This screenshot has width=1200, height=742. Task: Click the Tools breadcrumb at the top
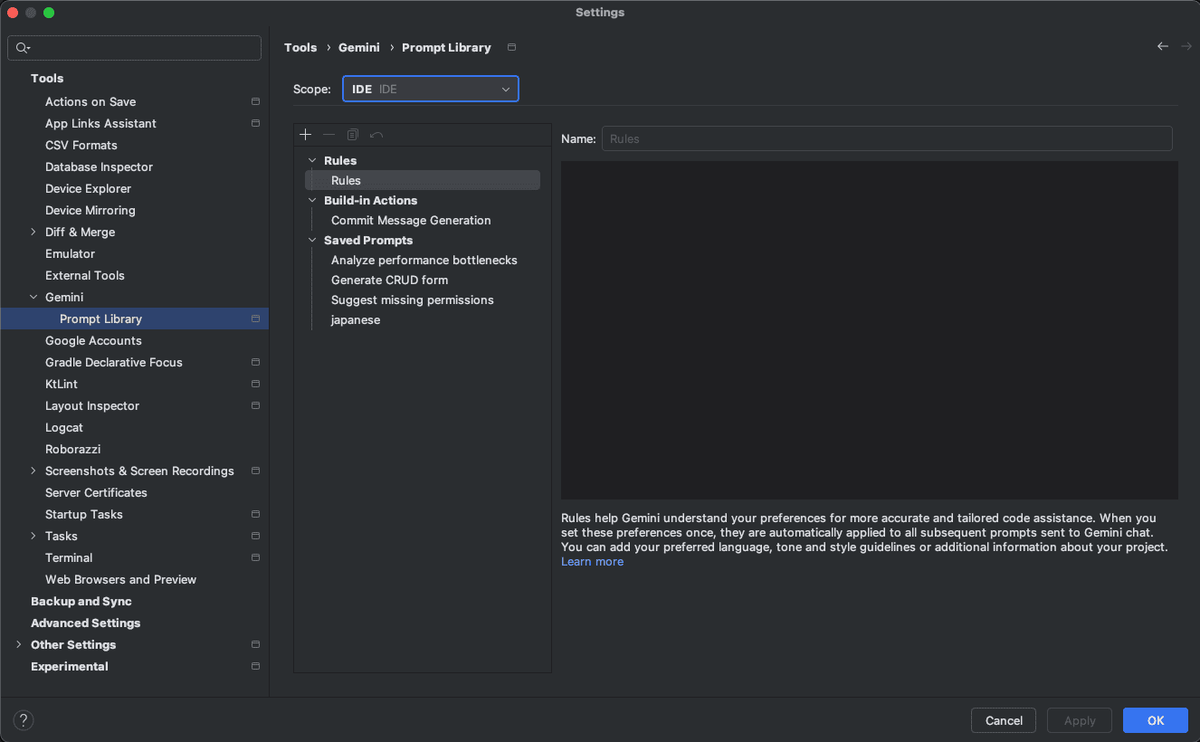coord(300,48)
